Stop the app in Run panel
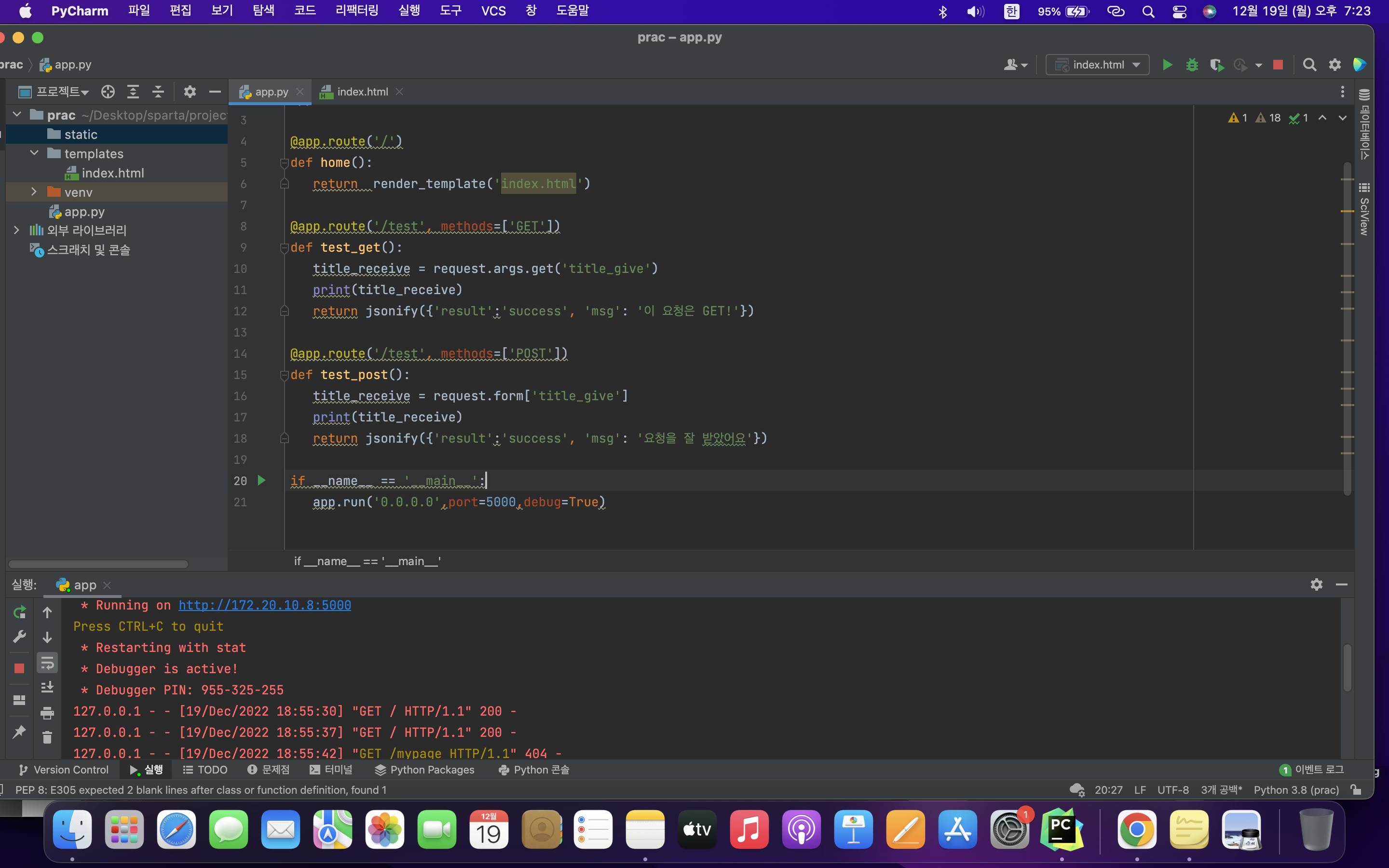 [19, 668]
